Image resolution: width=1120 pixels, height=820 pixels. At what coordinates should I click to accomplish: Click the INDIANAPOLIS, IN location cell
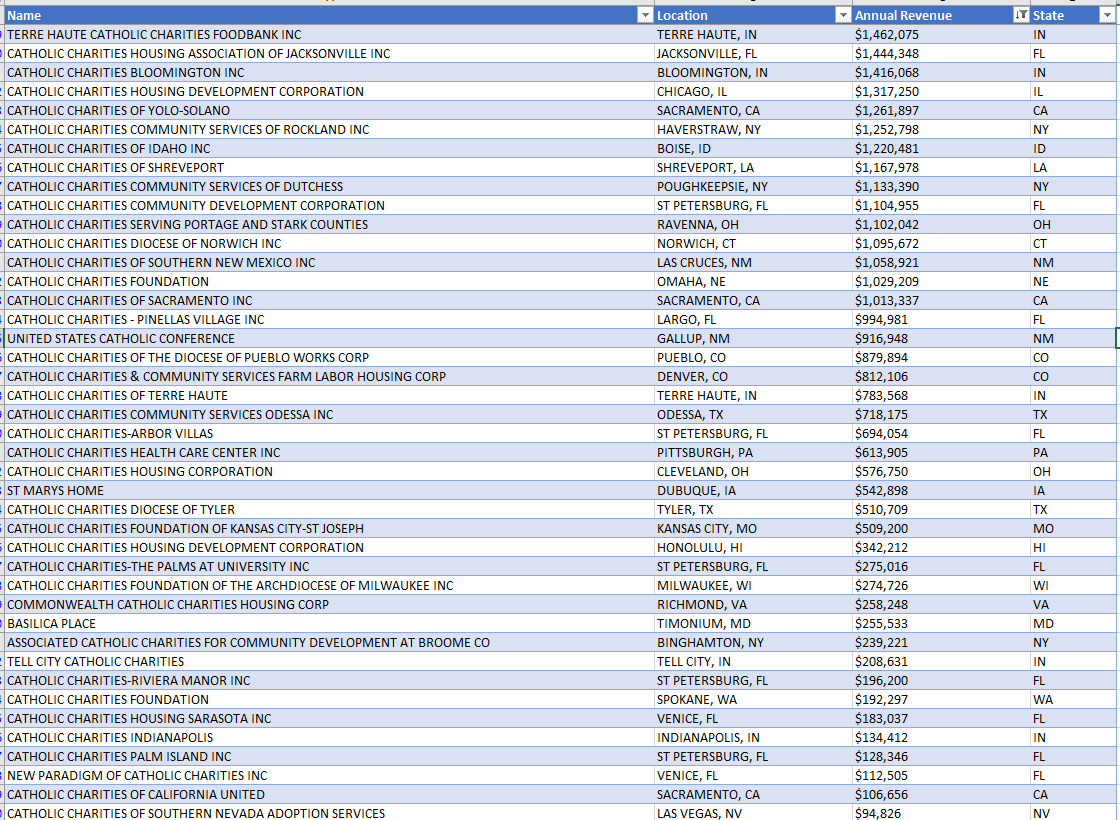tap(753, 737)
